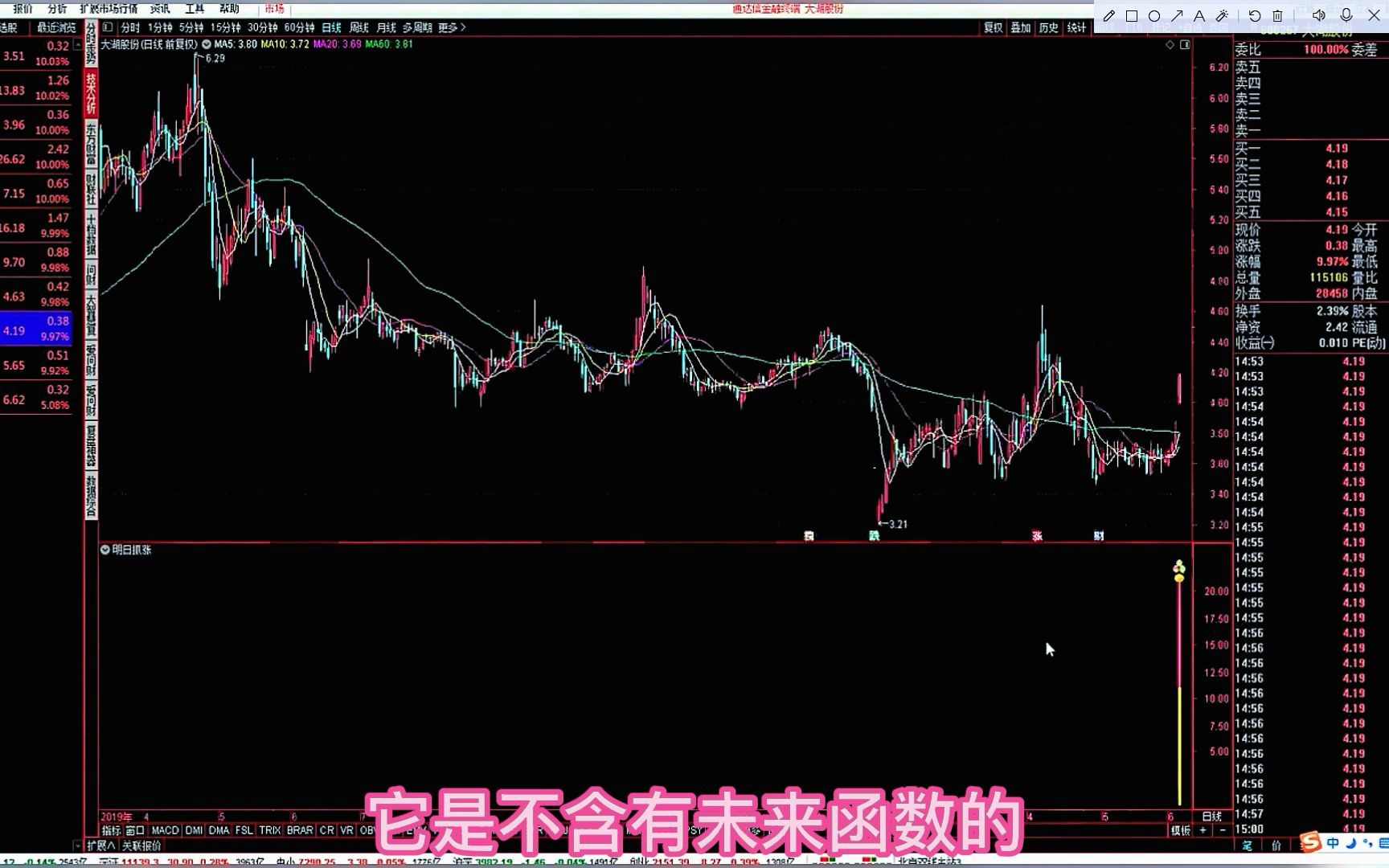The image size is (1389, 868).
Task: Select the 日线 daily period
Action: (331, 27)
